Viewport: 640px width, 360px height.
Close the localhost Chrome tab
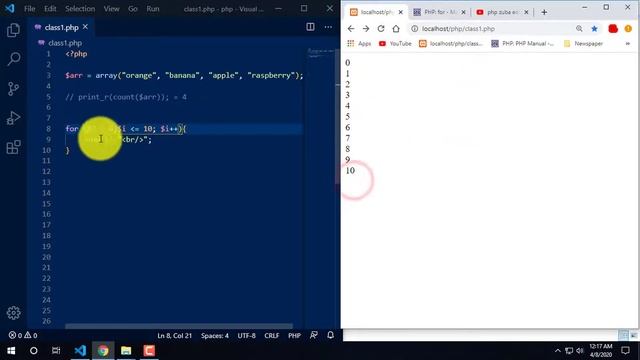[x=400, y=12]
